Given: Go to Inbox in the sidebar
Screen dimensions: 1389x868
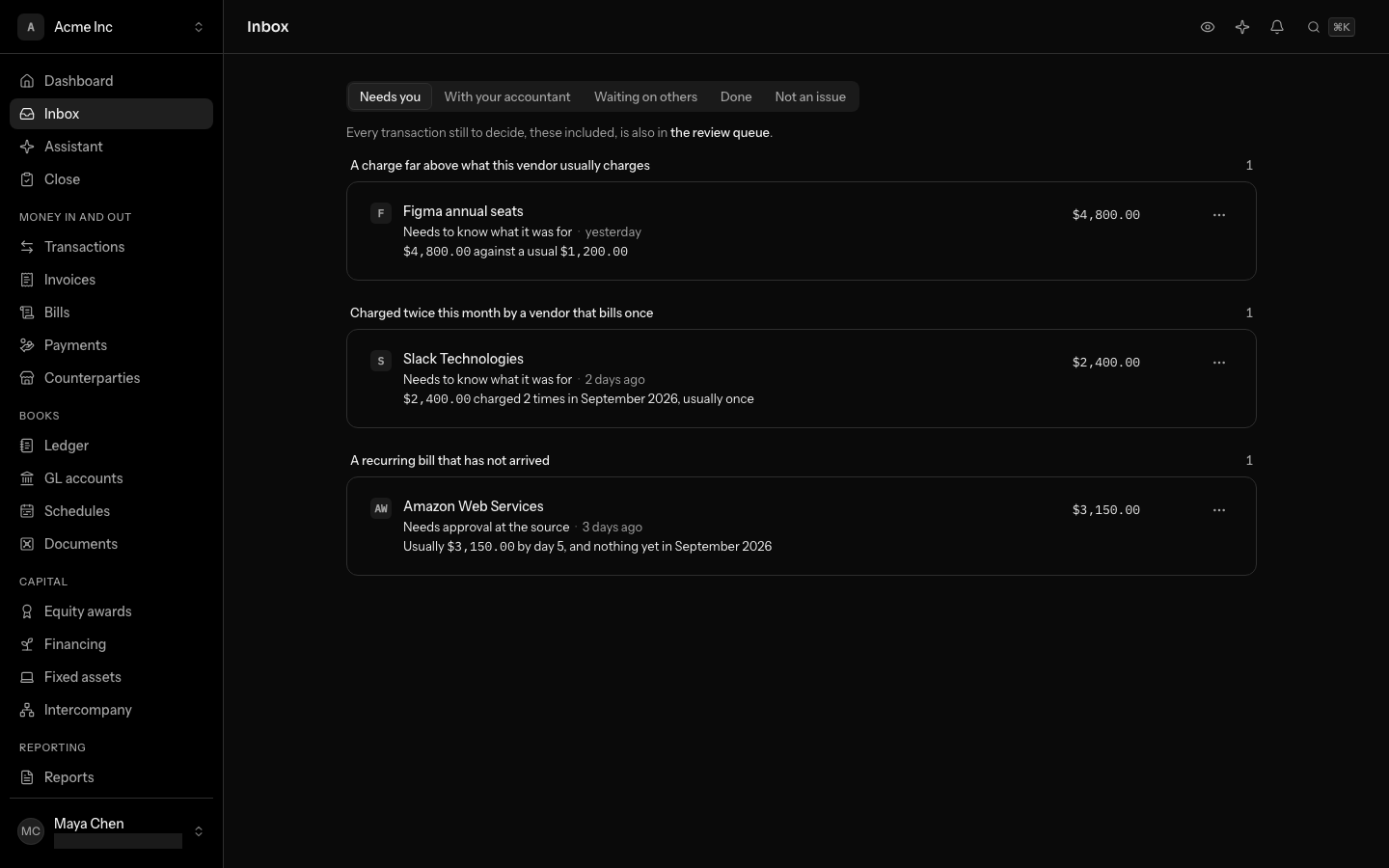Looking at the screenshot, I should click(112, 114).
